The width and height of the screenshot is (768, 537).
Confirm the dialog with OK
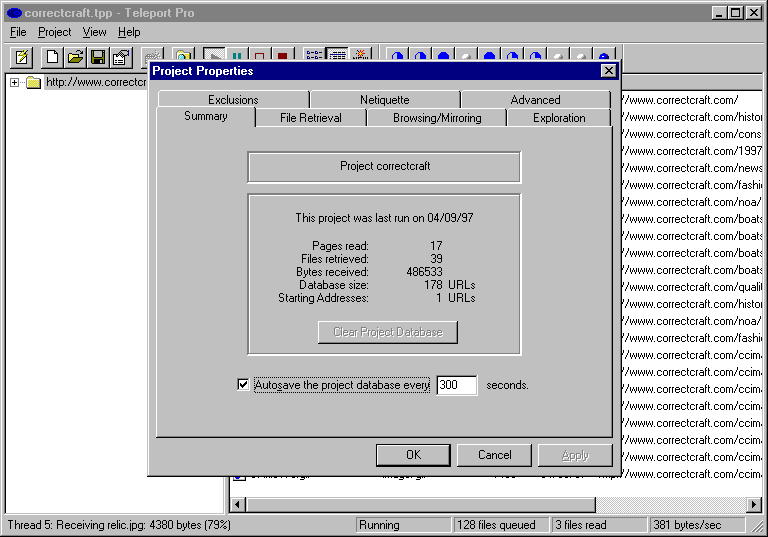pos(413,455)
